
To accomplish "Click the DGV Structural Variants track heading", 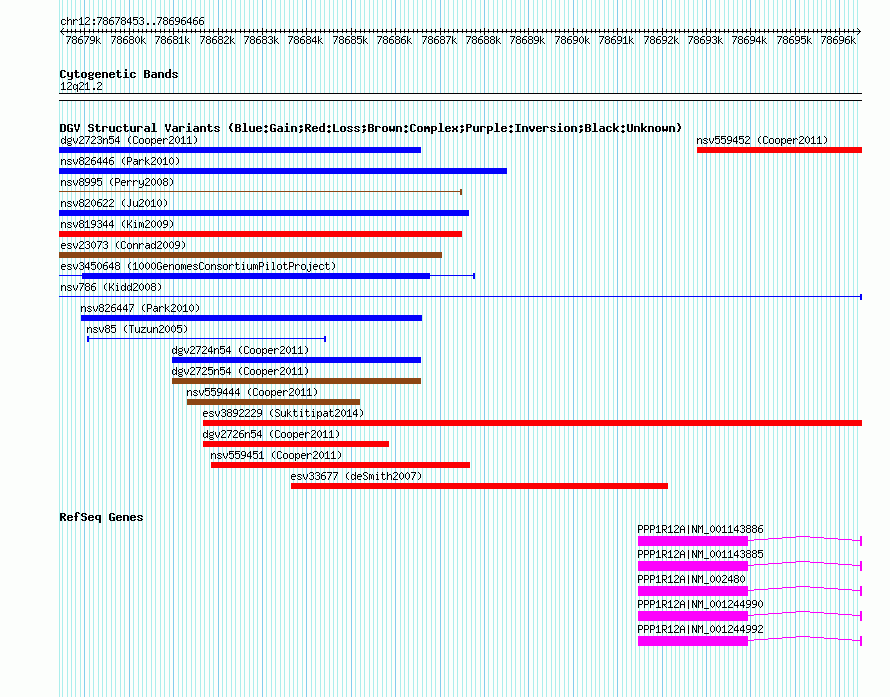I will pyautogui.click(x=371, y=128).
